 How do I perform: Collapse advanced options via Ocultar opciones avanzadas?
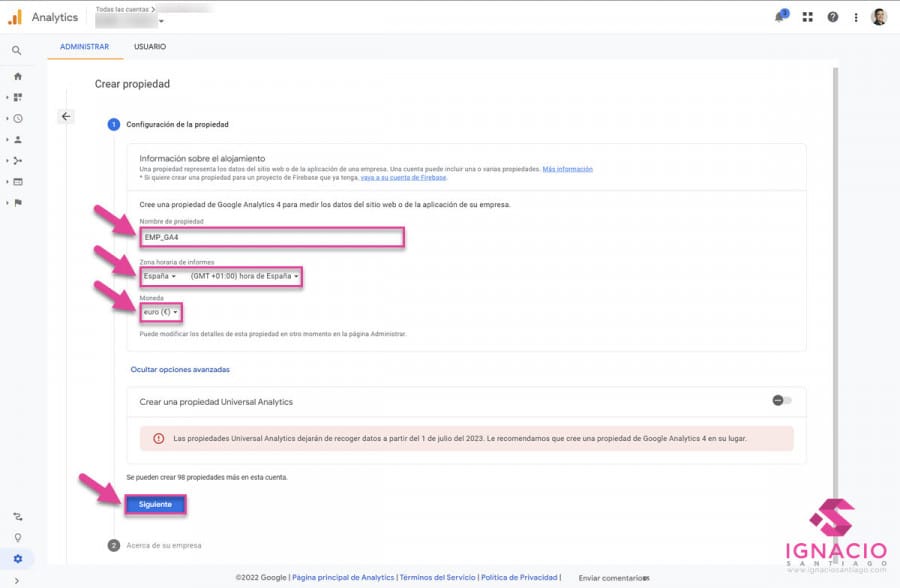point(180,369)
